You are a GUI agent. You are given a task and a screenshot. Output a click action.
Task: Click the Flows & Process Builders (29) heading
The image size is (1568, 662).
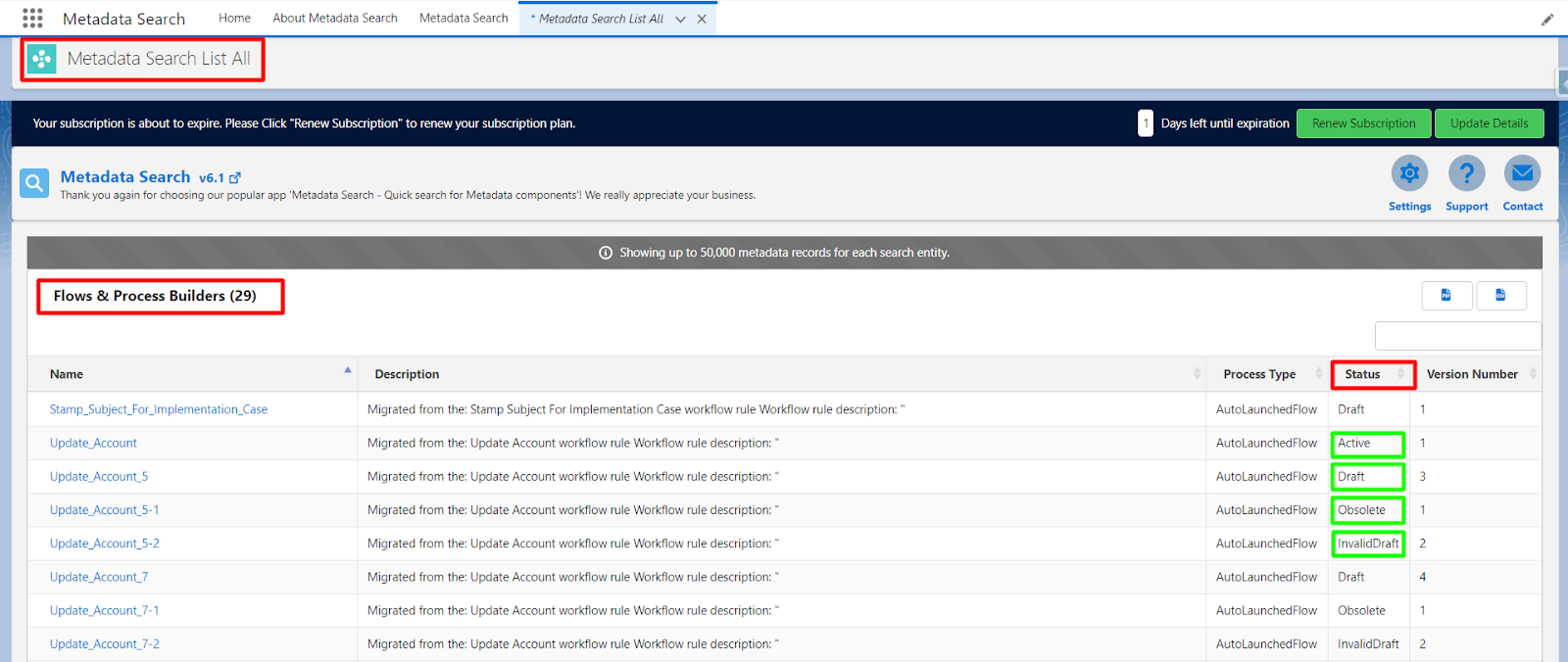tap(155, 296)
